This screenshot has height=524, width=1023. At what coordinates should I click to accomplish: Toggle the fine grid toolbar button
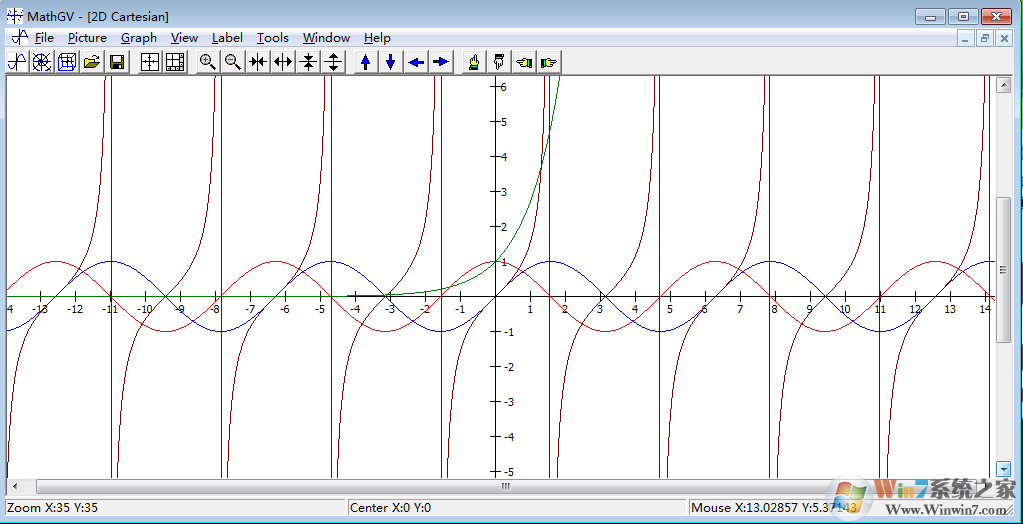(x=175, y=62)
